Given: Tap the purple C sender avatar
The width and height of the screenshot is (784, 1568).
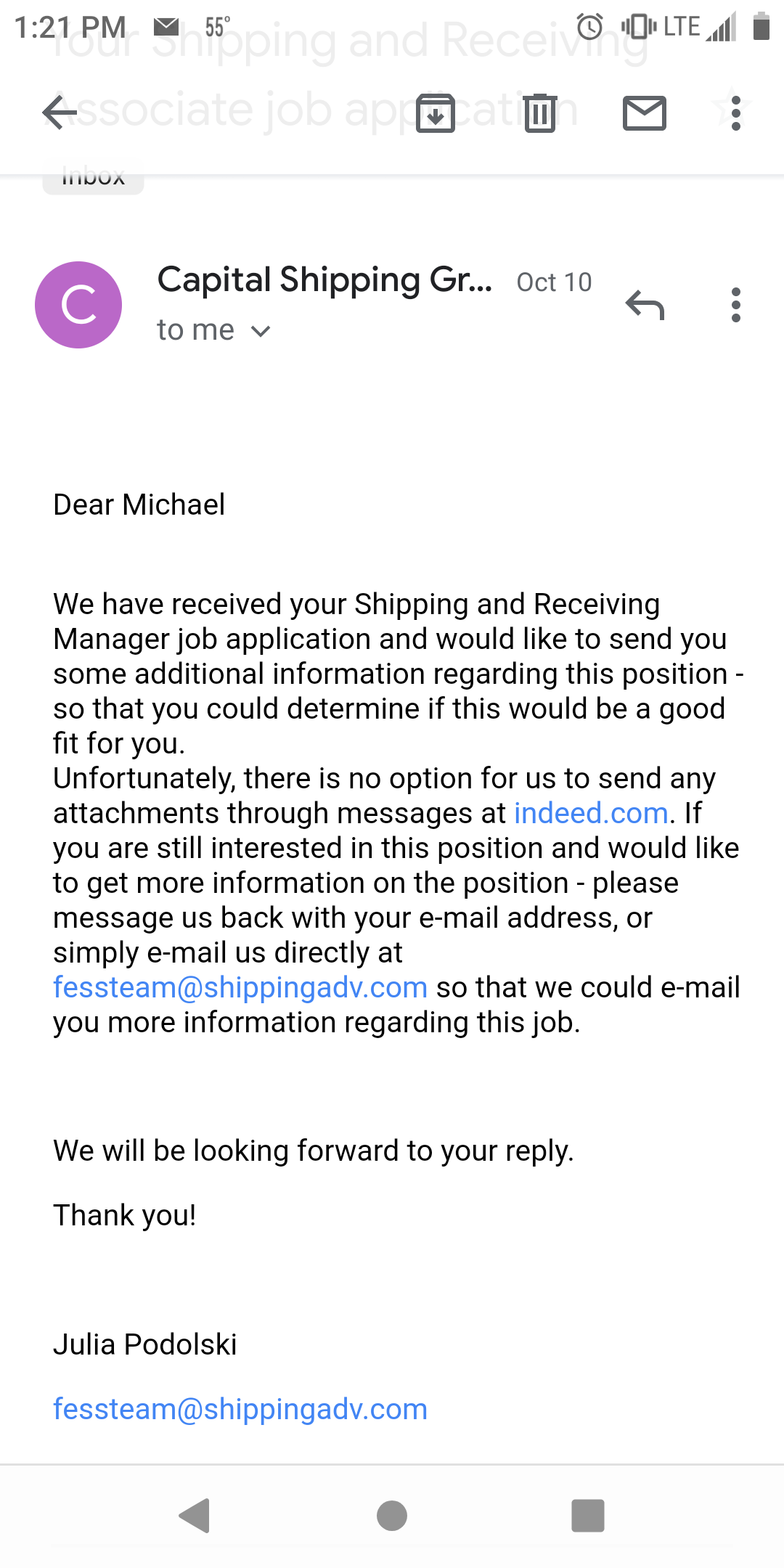Looking at the screenshot, I should [78, 305].
